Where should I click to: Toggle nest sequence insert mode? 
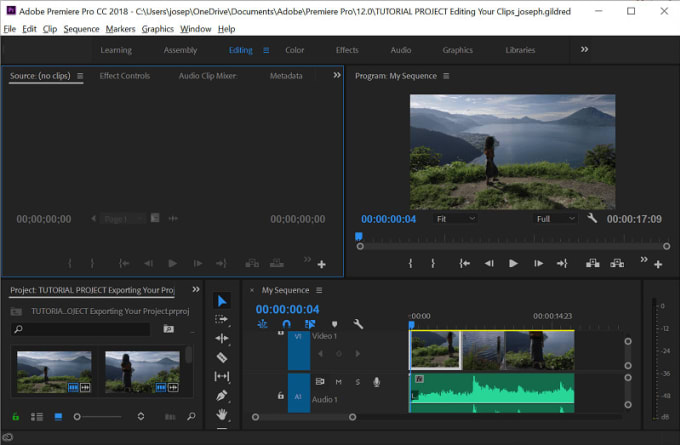tap(262, 324)
